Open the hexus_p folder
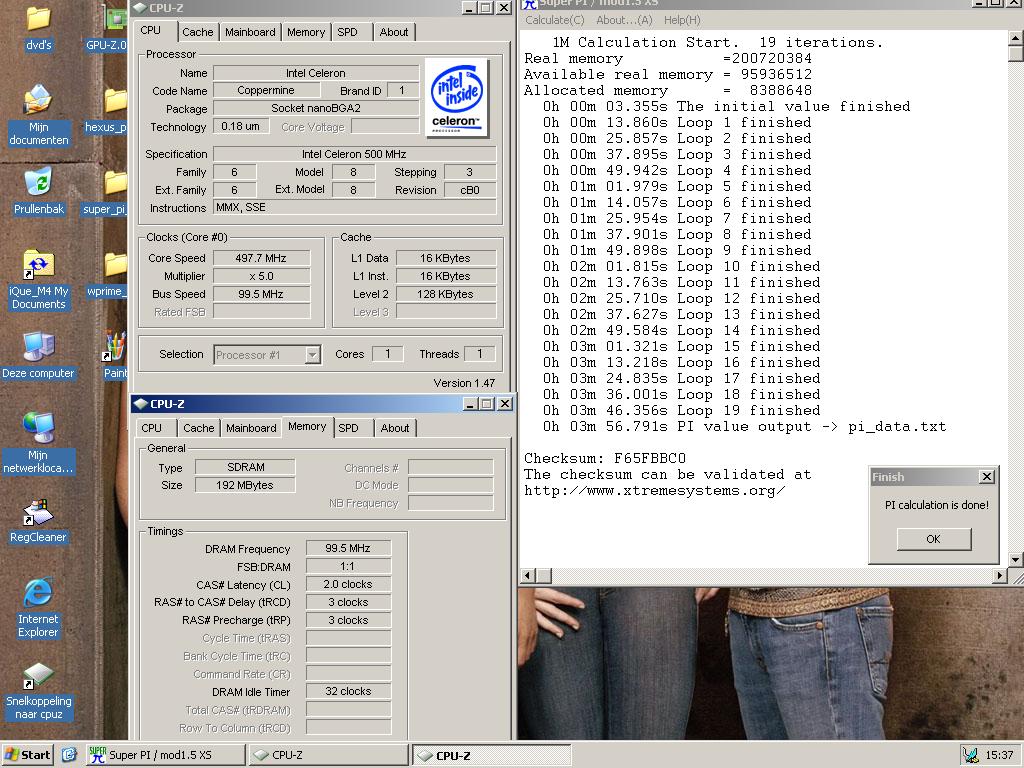 (x=115, y=101)
